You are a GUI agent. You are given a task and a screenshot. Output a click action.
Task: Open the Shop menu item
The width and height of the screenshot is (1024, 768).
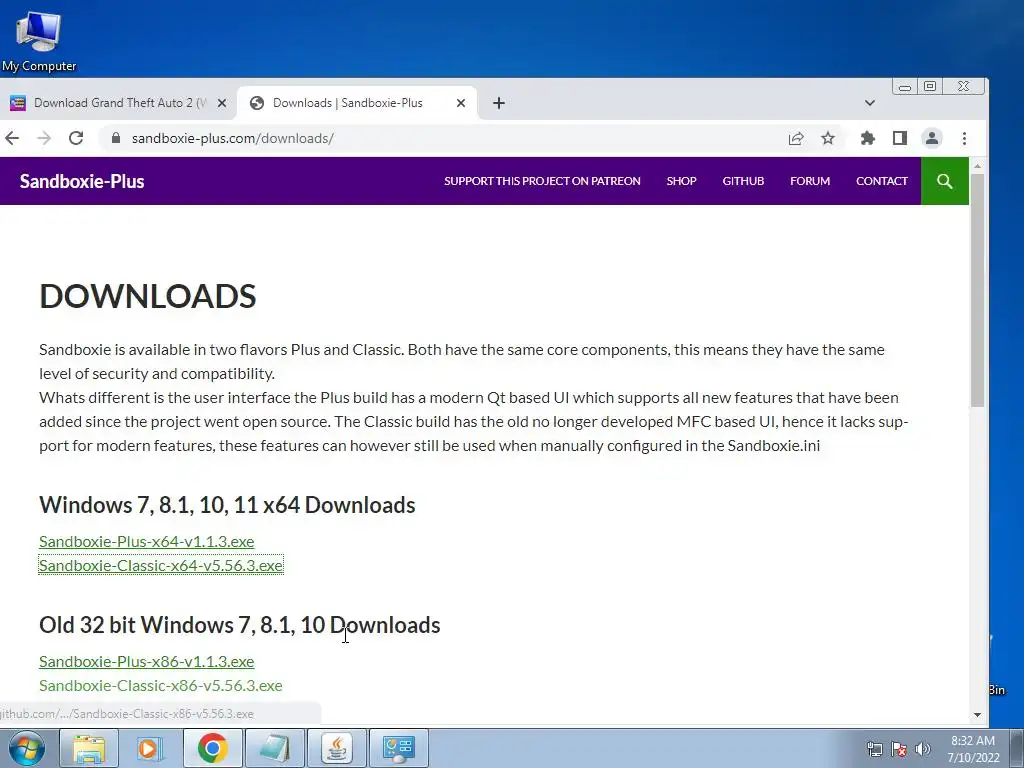[x=681, y=181]
